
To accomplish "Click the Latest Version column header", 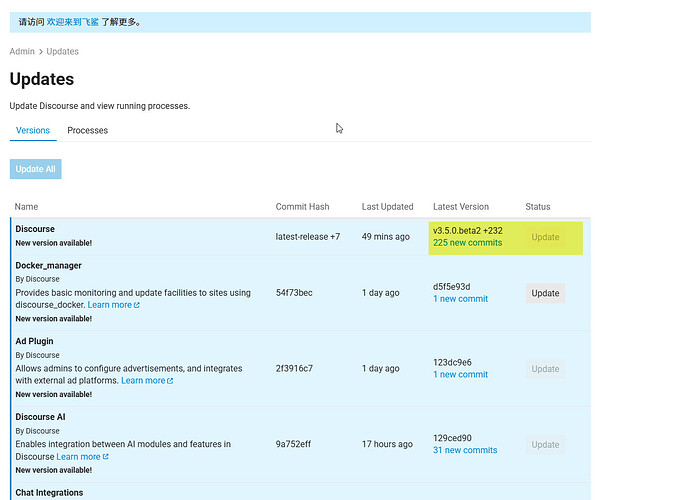I will point(461,207).
